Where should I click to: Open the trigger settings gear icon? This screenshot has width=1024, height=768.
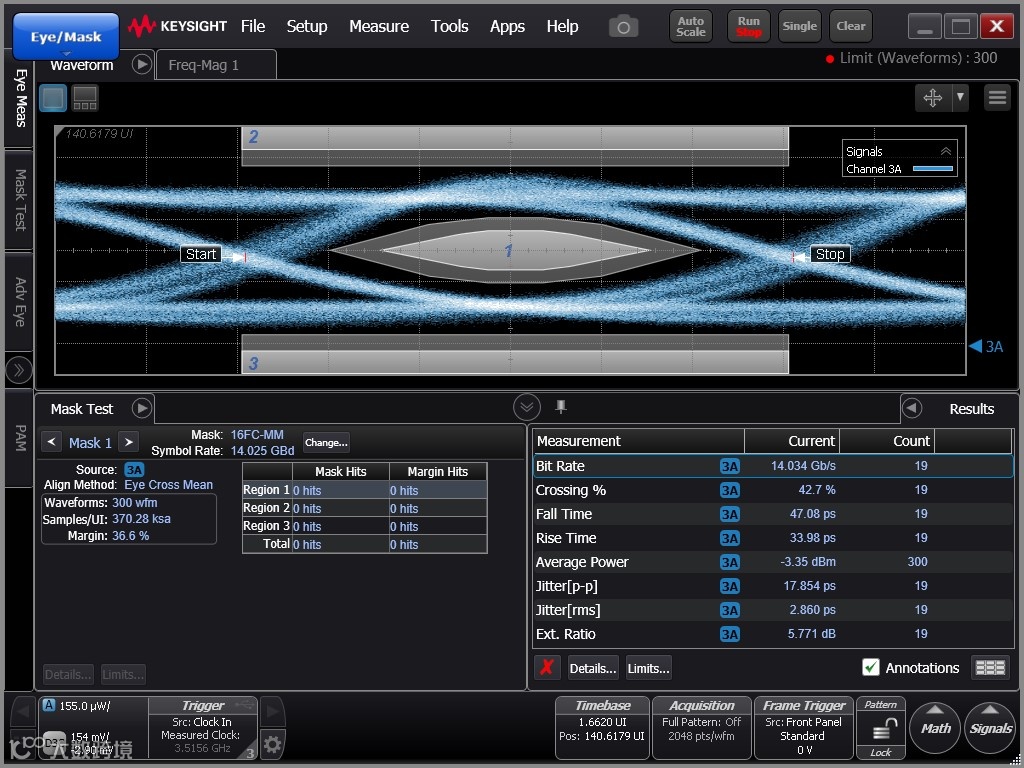[x=272, y=742]
